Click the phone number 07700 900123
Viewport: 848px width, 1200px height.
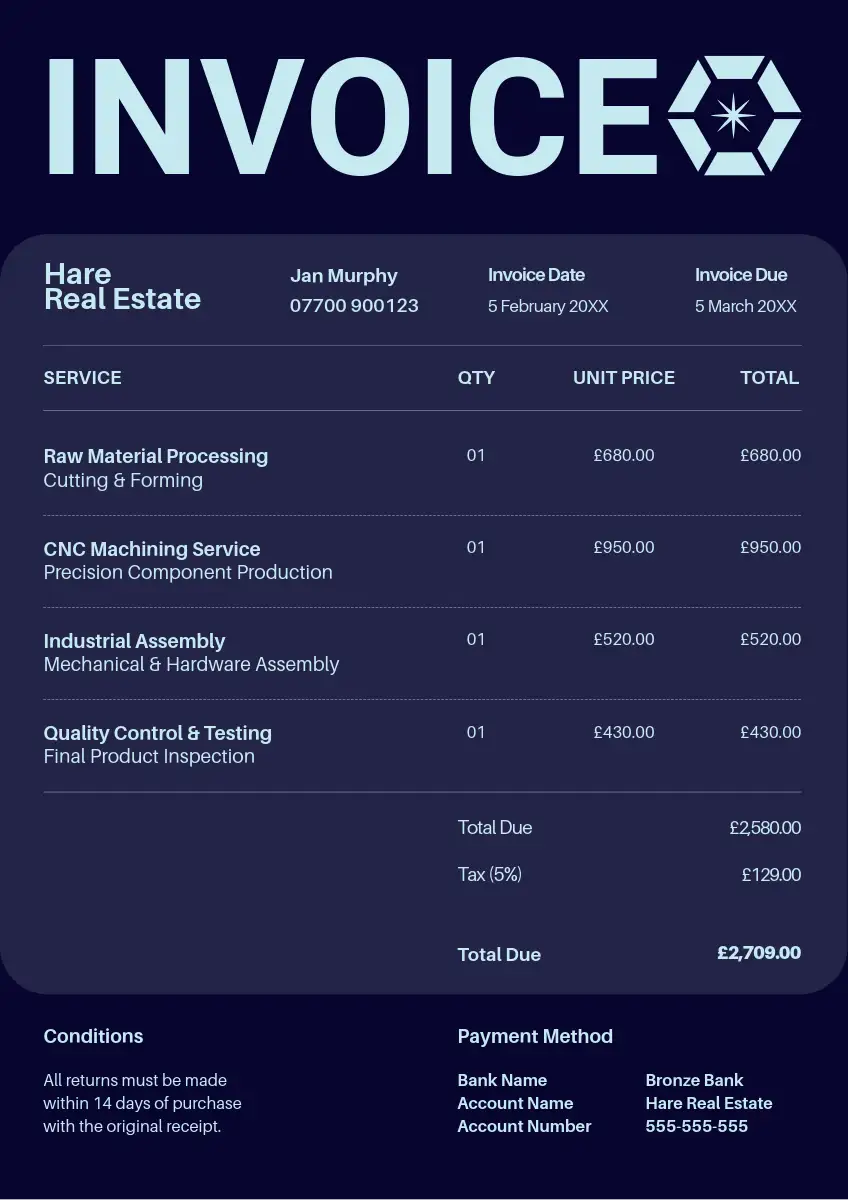(354, 306)
